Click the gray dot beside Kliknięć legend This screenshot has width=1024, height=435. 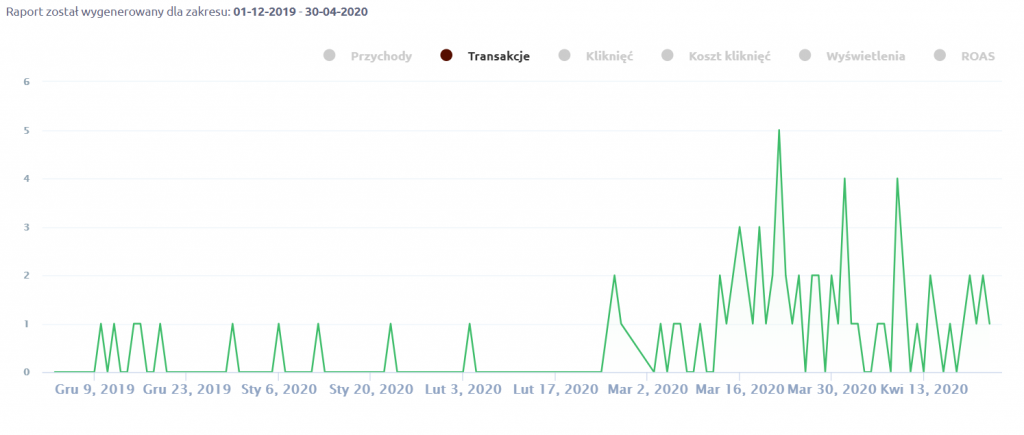point(564,56)
